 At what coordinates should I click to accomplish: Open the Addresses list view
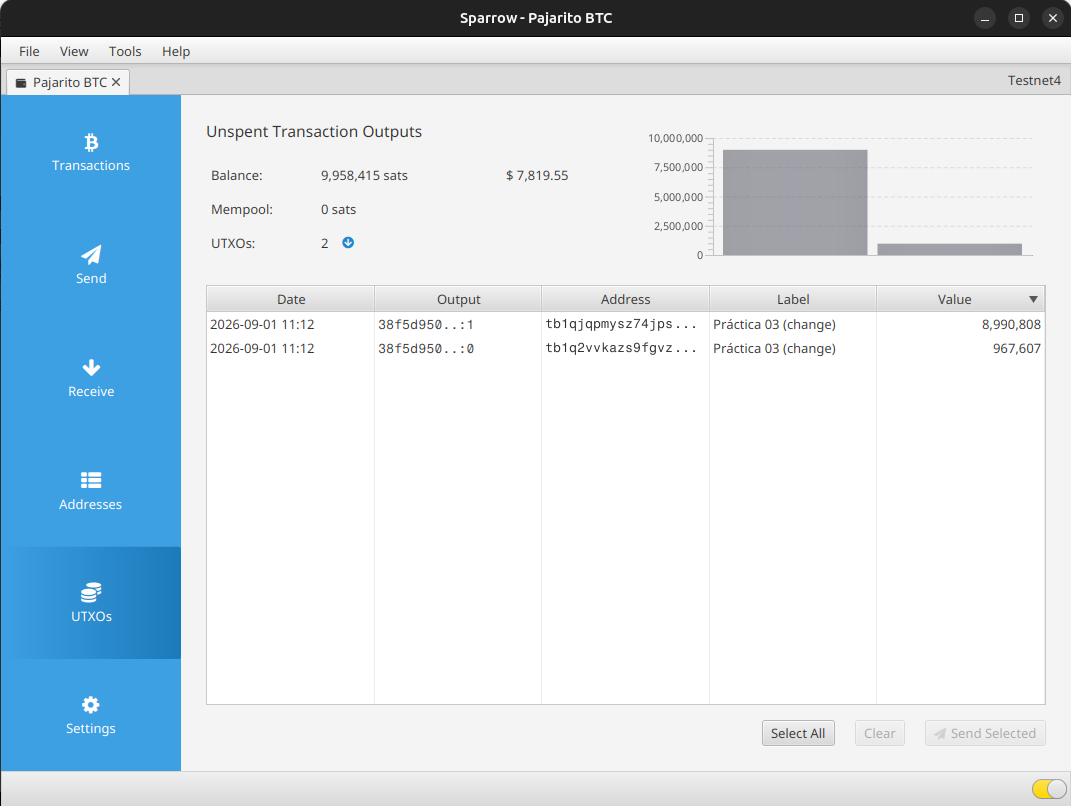(91, 490)
